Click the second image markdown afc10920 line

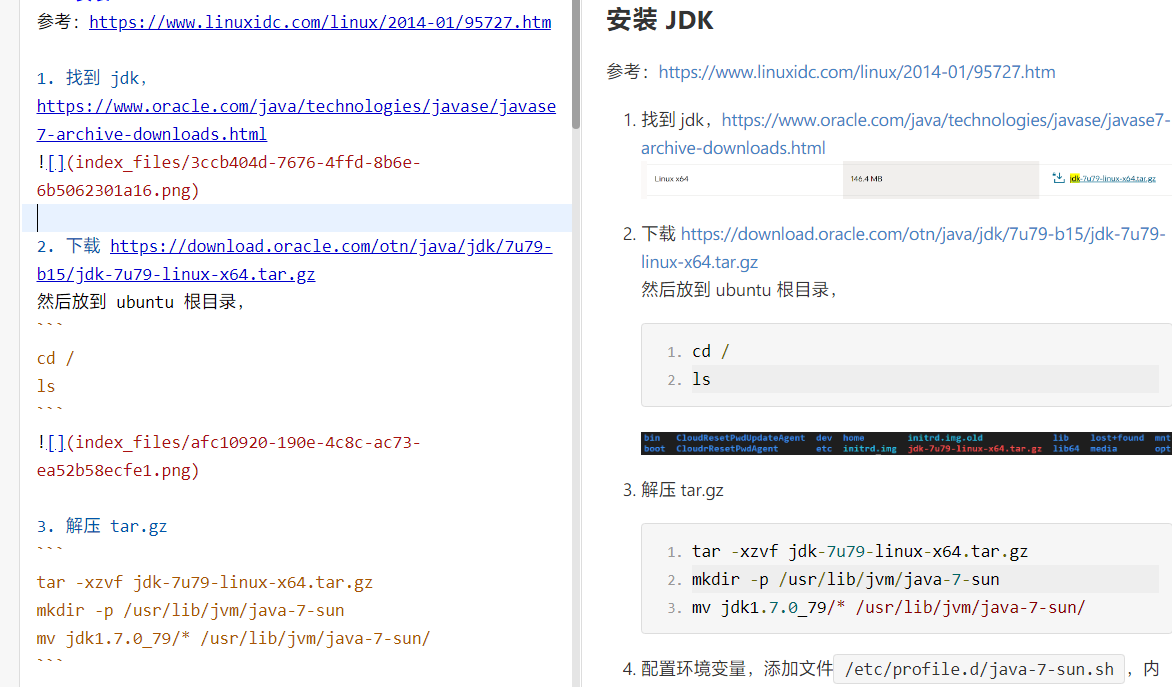pyautogui.click(x=229, y=457)
